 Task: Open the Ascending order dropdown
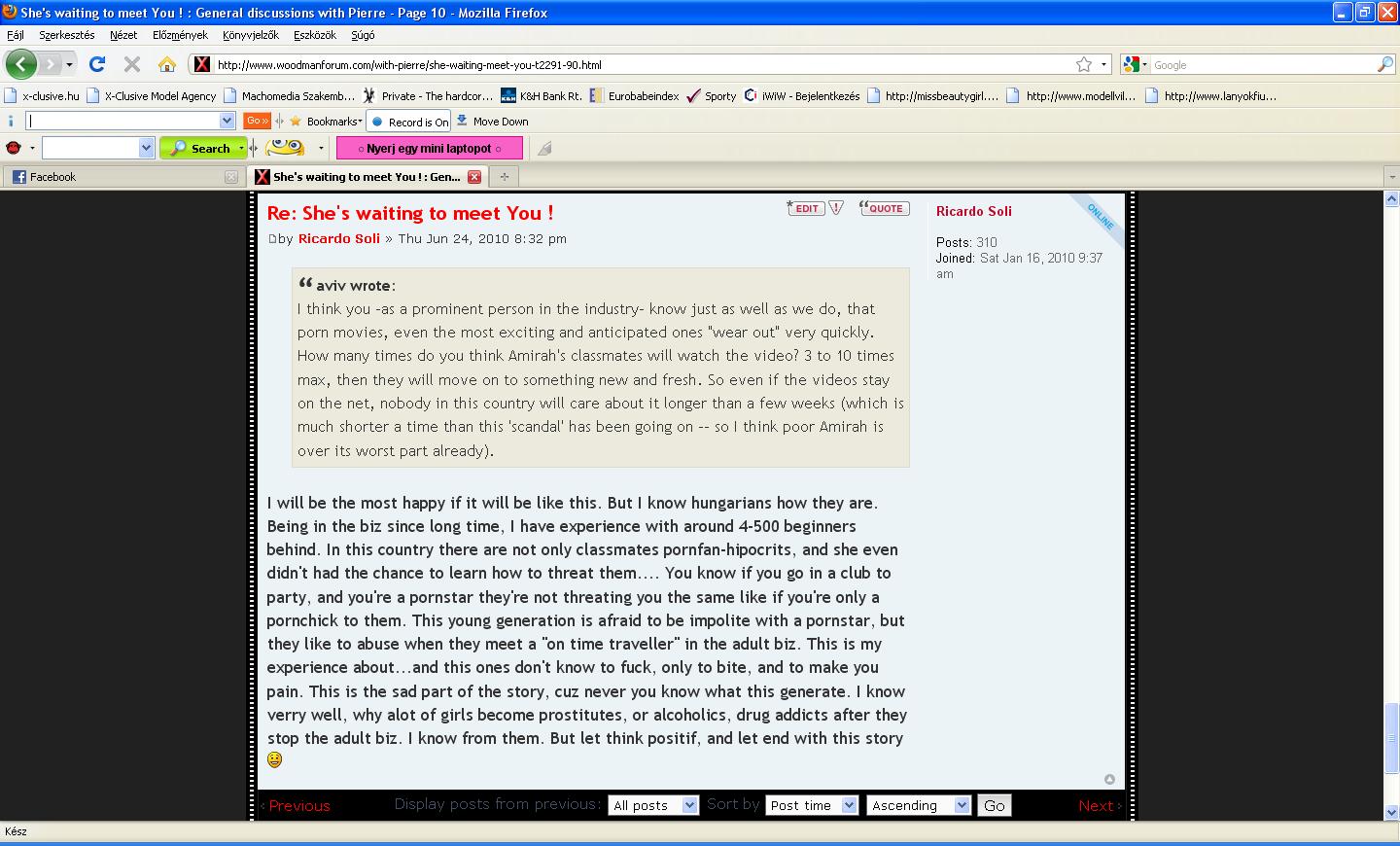918,805
